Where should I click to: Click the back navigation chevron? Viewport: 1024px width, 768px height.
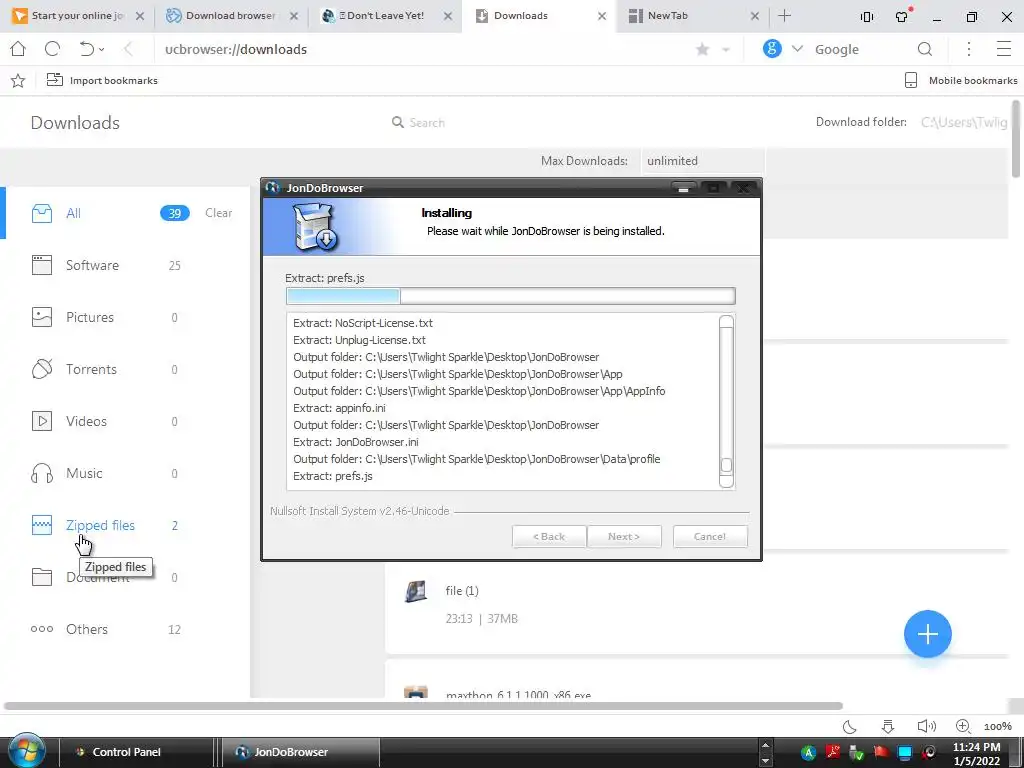pyautogui.click(x=128, y=49)
